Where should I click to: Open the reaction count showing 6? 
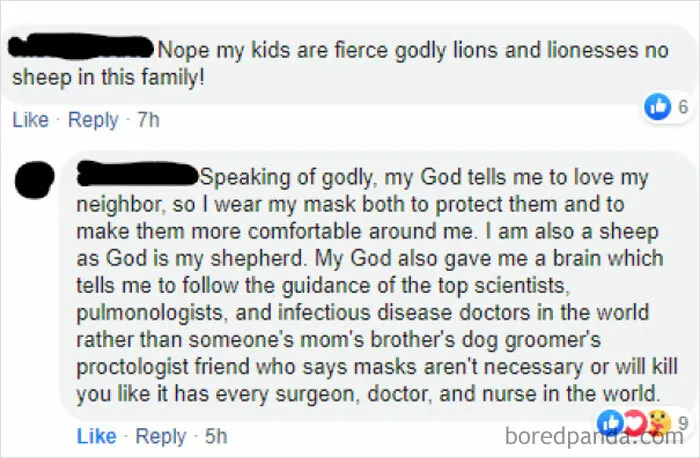click(x=683, y=107)
